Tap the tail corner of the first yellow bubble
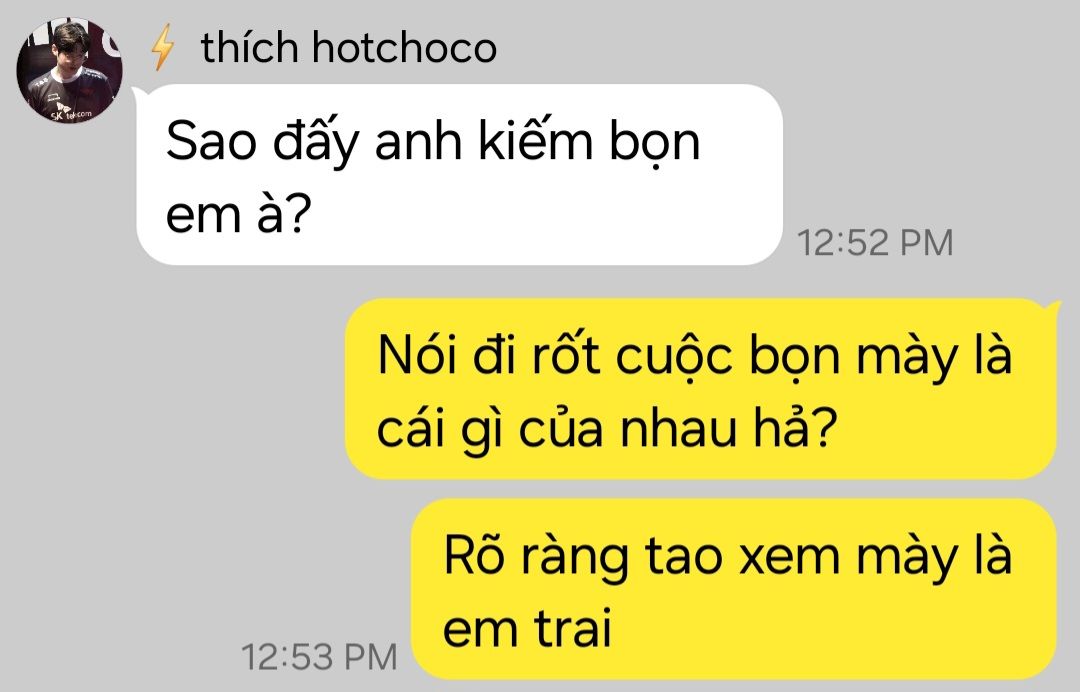The width and height of the screenshot is (1080, 692). click(x=1050, y=306)
